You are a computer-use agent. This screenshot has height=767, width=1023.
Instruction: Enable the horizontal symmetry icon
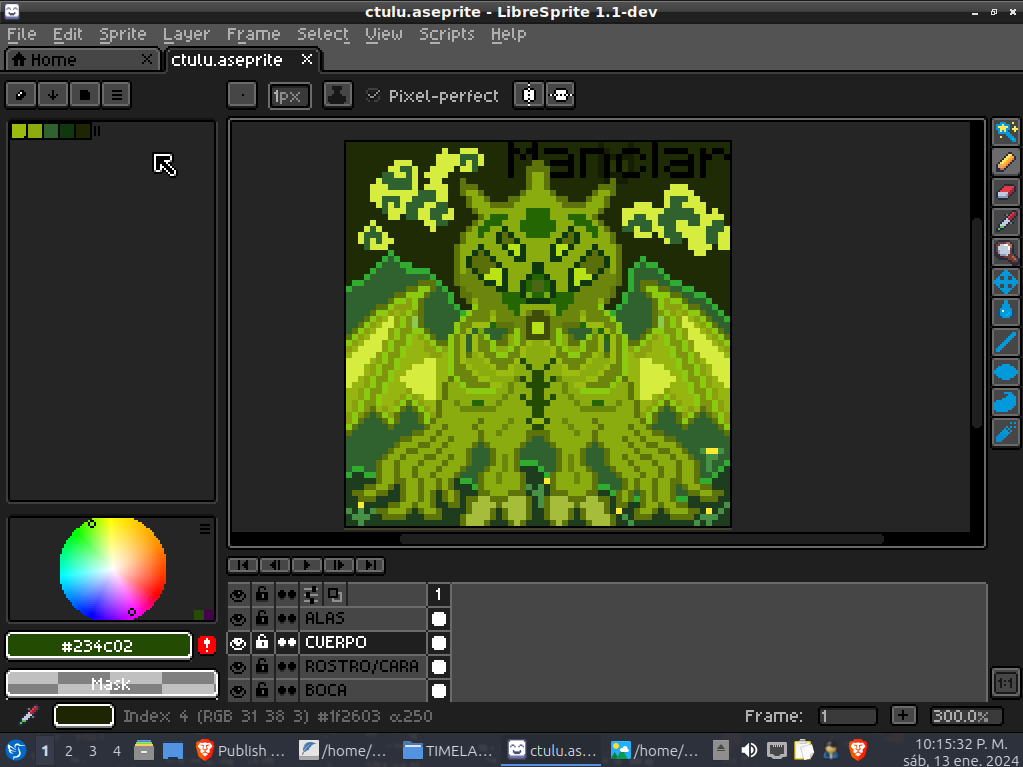(528, 95)
